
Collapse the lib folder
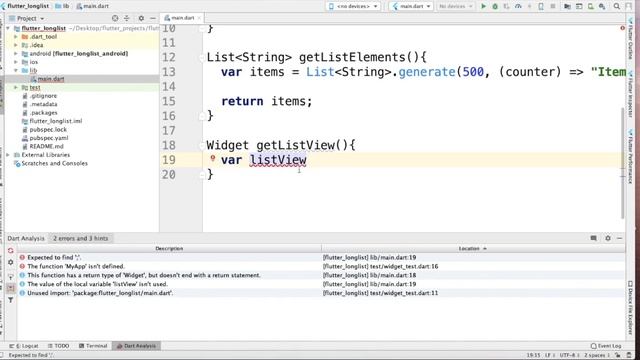pos(16,71)
